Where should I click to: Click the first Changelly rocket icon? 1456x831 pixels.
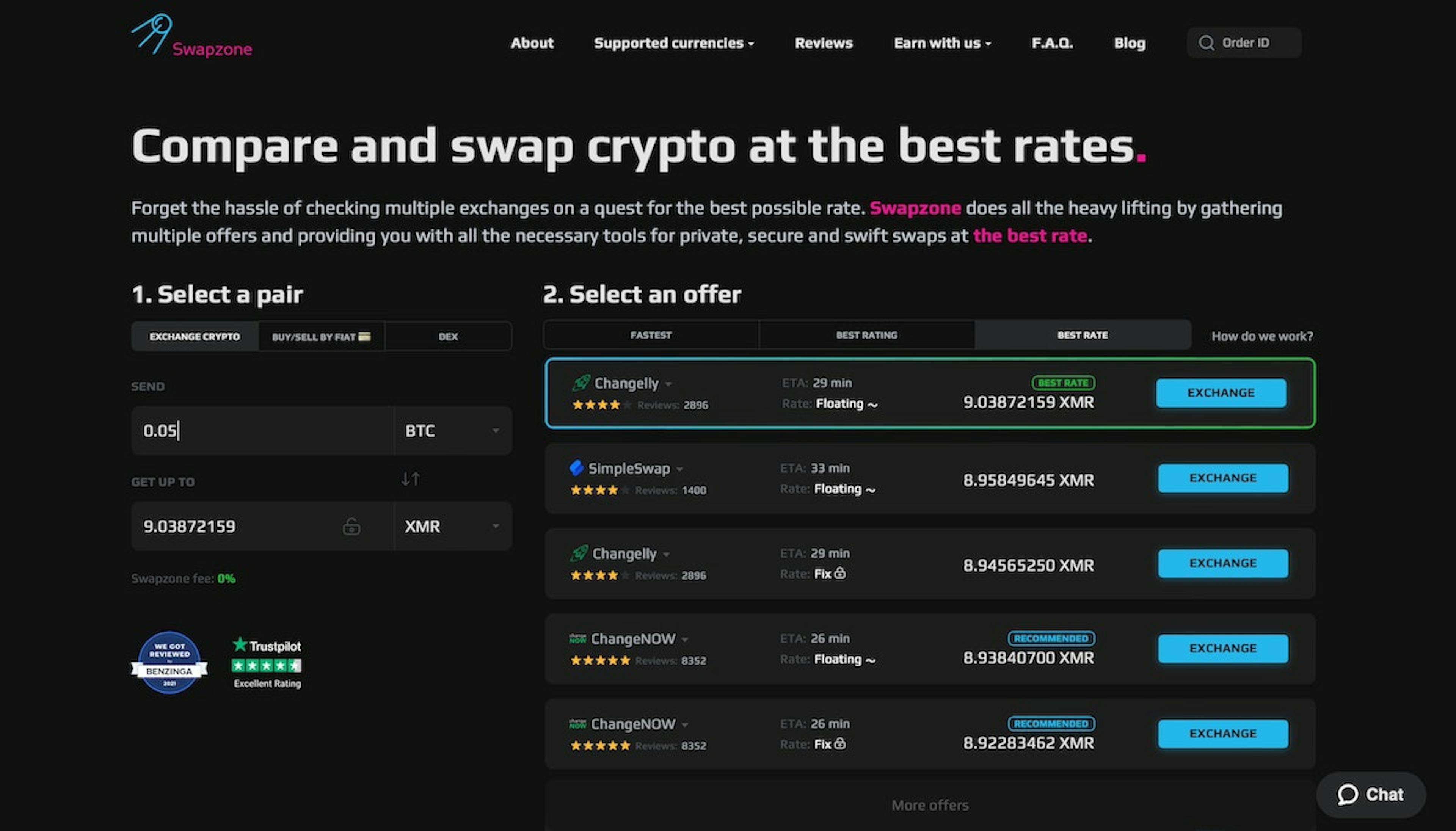tap(581, 383)
